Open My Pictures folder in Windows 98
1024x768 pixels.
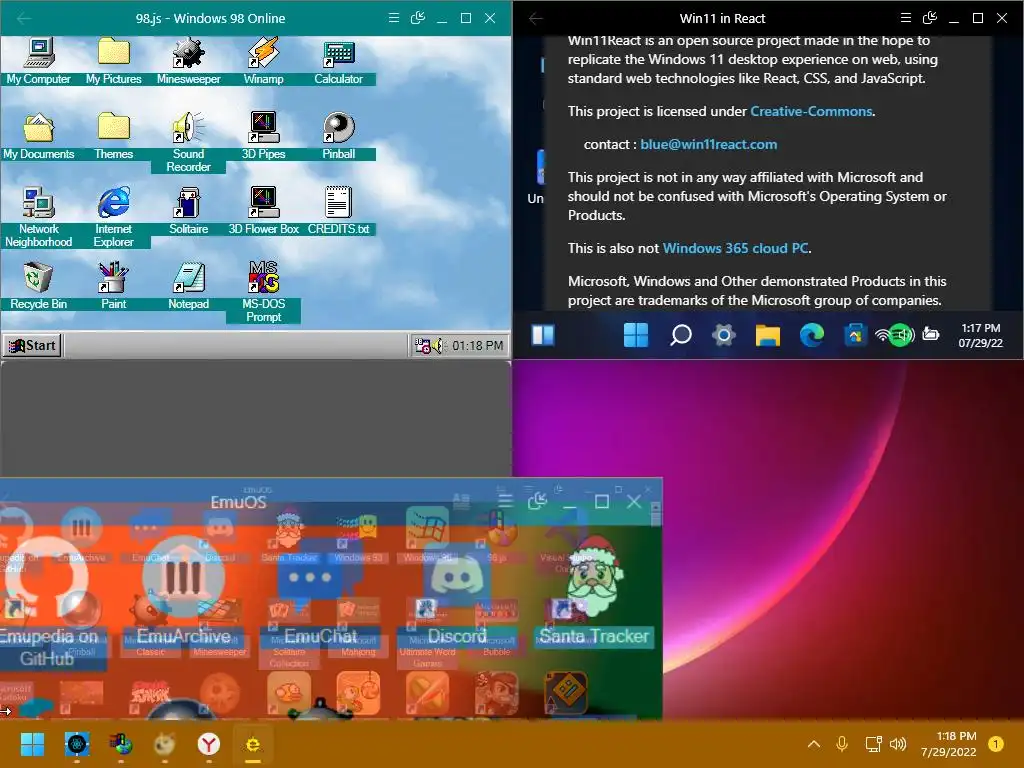tap(114, 61)
